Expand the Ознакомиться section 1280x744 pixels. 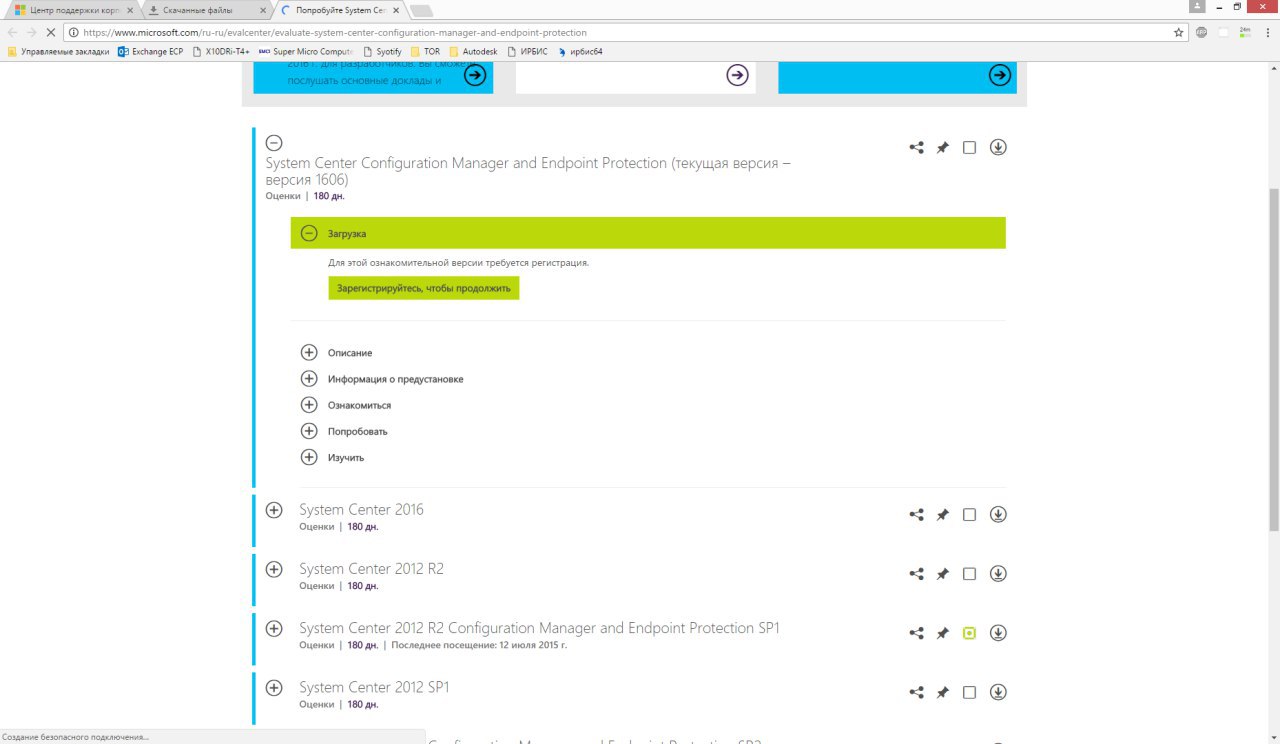[x=309, y=405]
